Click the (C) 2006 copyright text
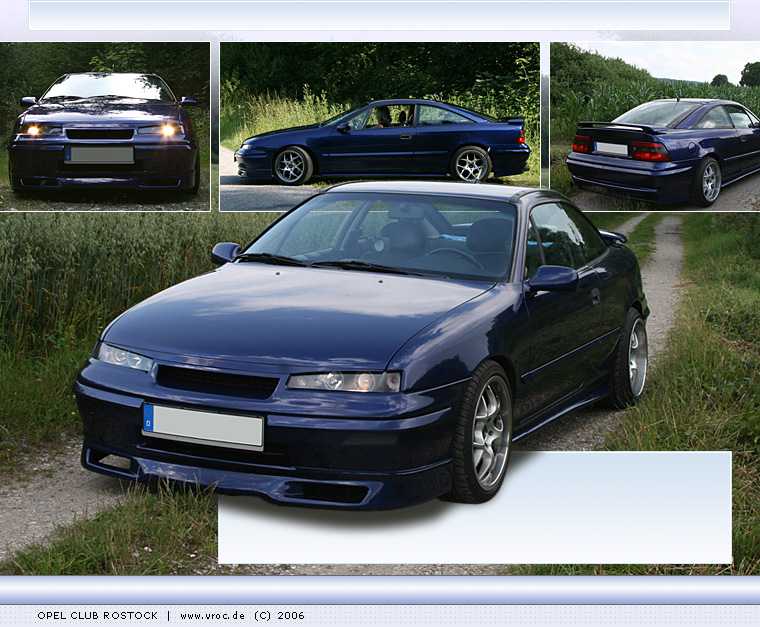760x627 pixels. click(279, 616)
